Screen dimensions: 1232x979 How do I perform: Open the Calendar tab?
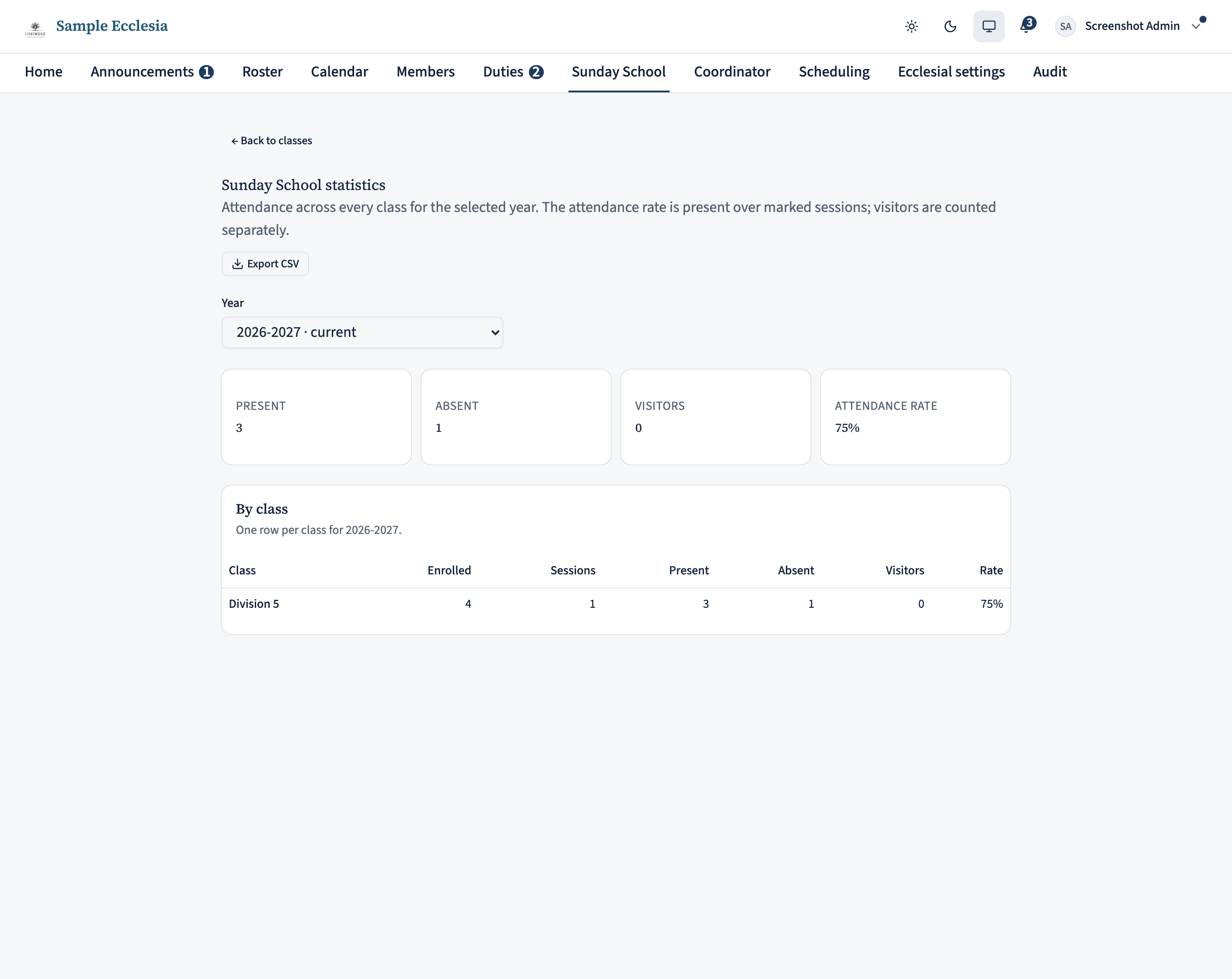coord(339,71)
